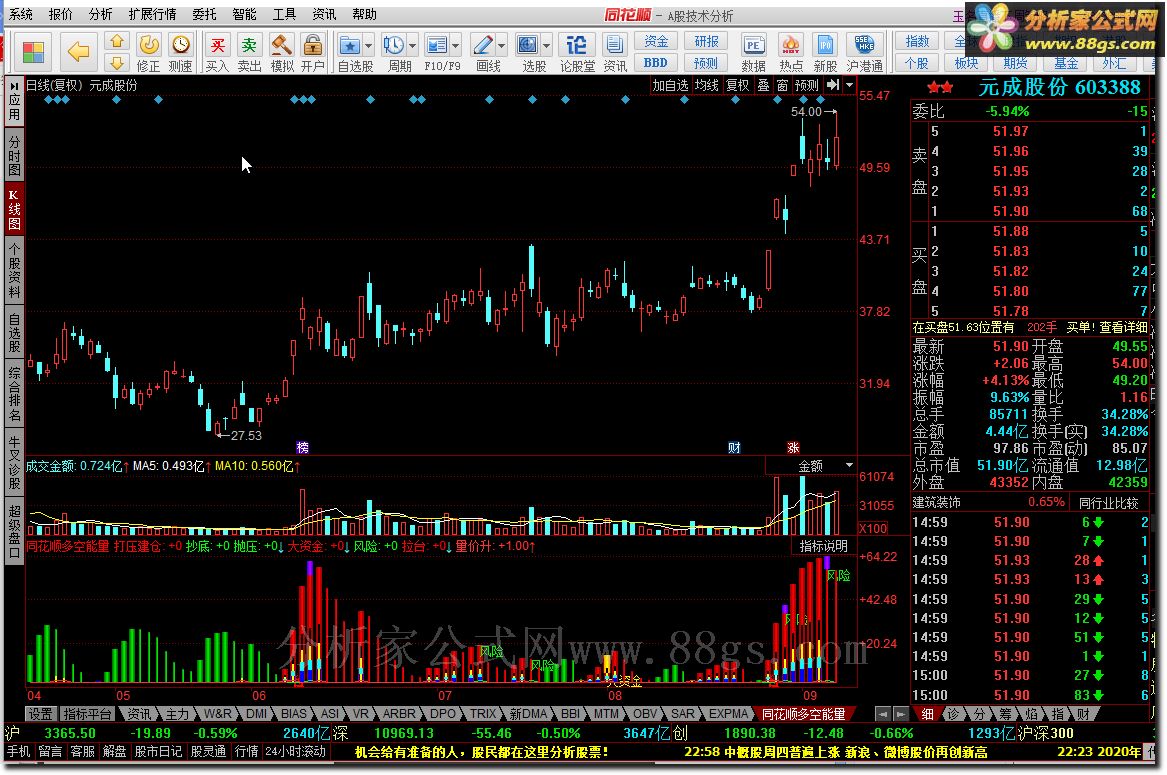Click the 卖出 sell icon
The image size is (1167, 775).
point(249,52)
